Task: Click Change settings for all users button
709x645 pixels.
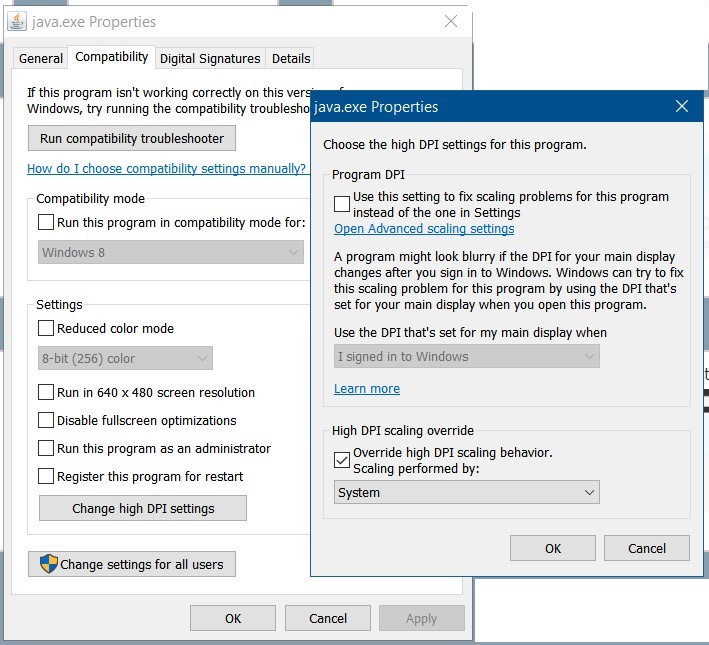Action: [132, 564]
